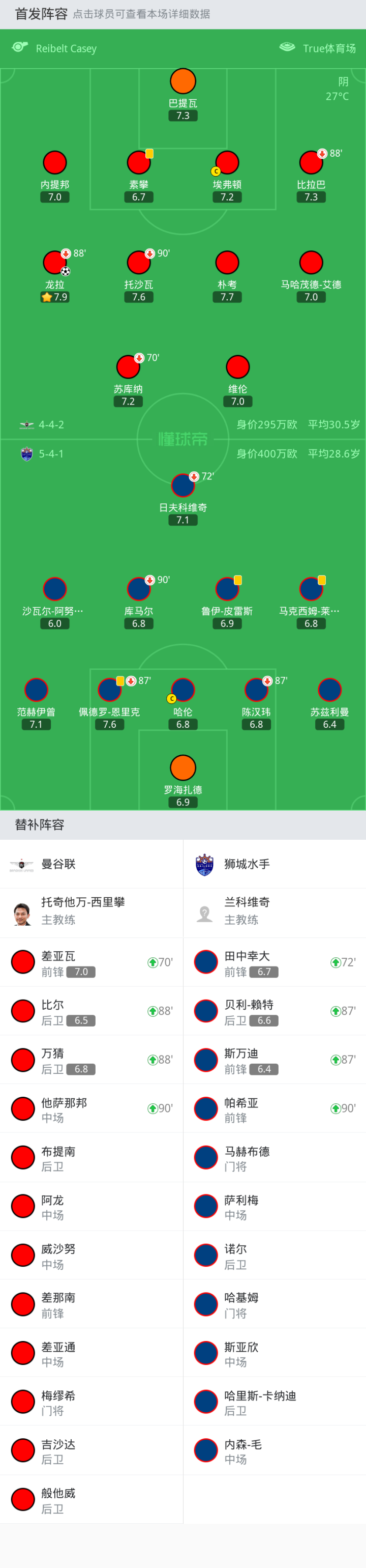Click goalkeeper 巴提瓦 player icon
366x1568 pixels.
[x=183, y=81]
